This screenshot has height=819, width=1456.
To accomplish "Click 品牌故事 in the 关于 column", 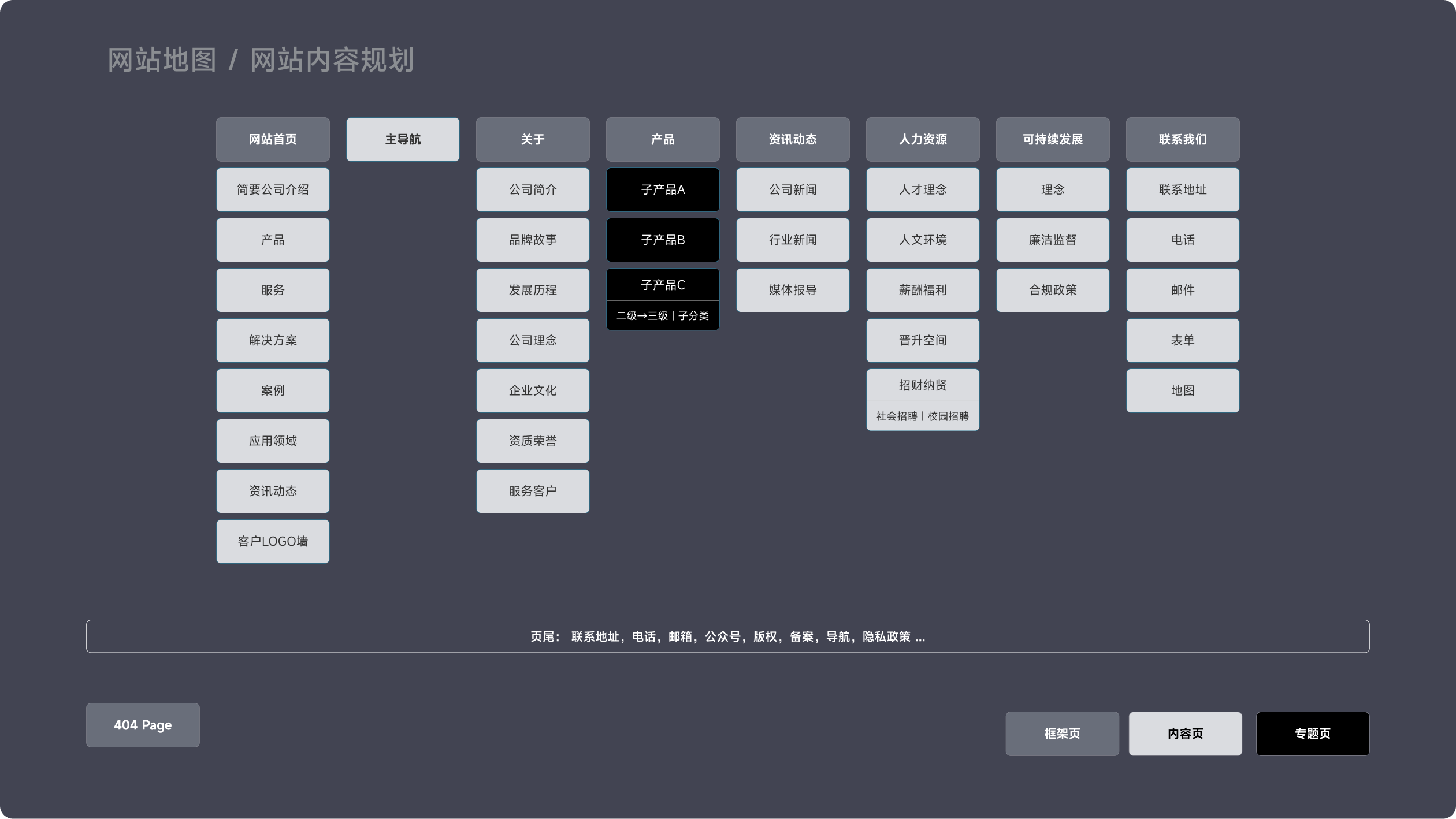I will [533, 240].
